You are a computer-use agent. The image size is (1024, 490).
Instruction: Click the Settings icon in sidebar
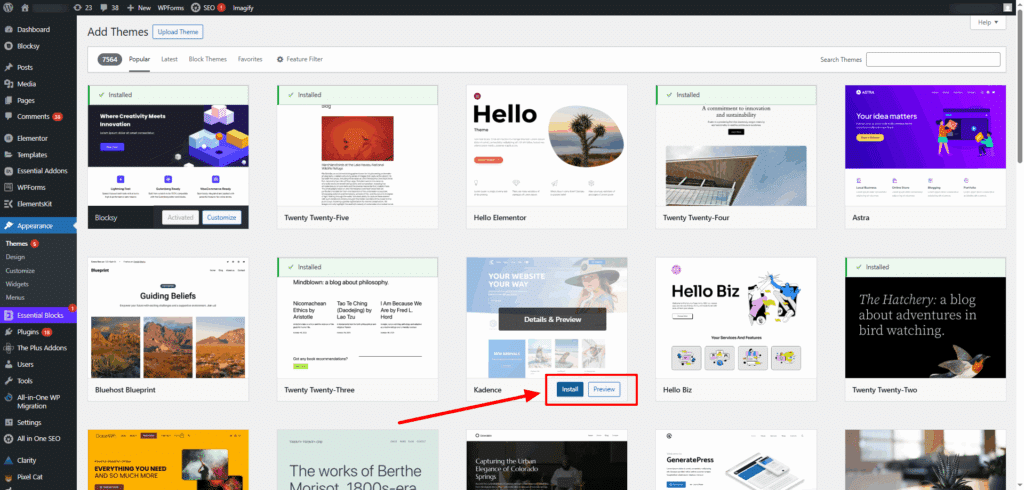pyautogui.click(x=8, y=422)
